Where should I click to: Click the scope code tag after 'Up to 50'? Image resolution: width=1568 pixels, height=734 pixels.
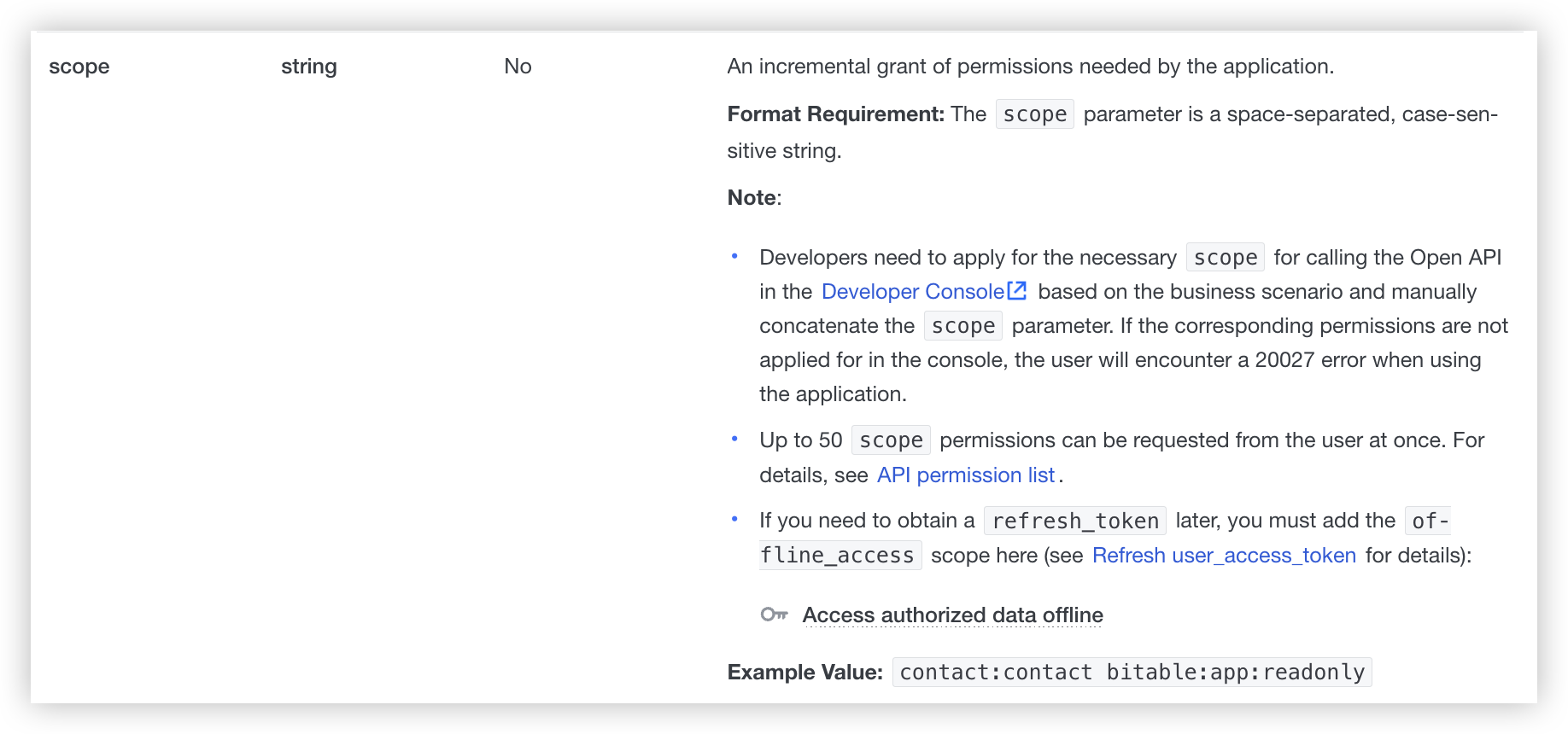tap(891, 440)
